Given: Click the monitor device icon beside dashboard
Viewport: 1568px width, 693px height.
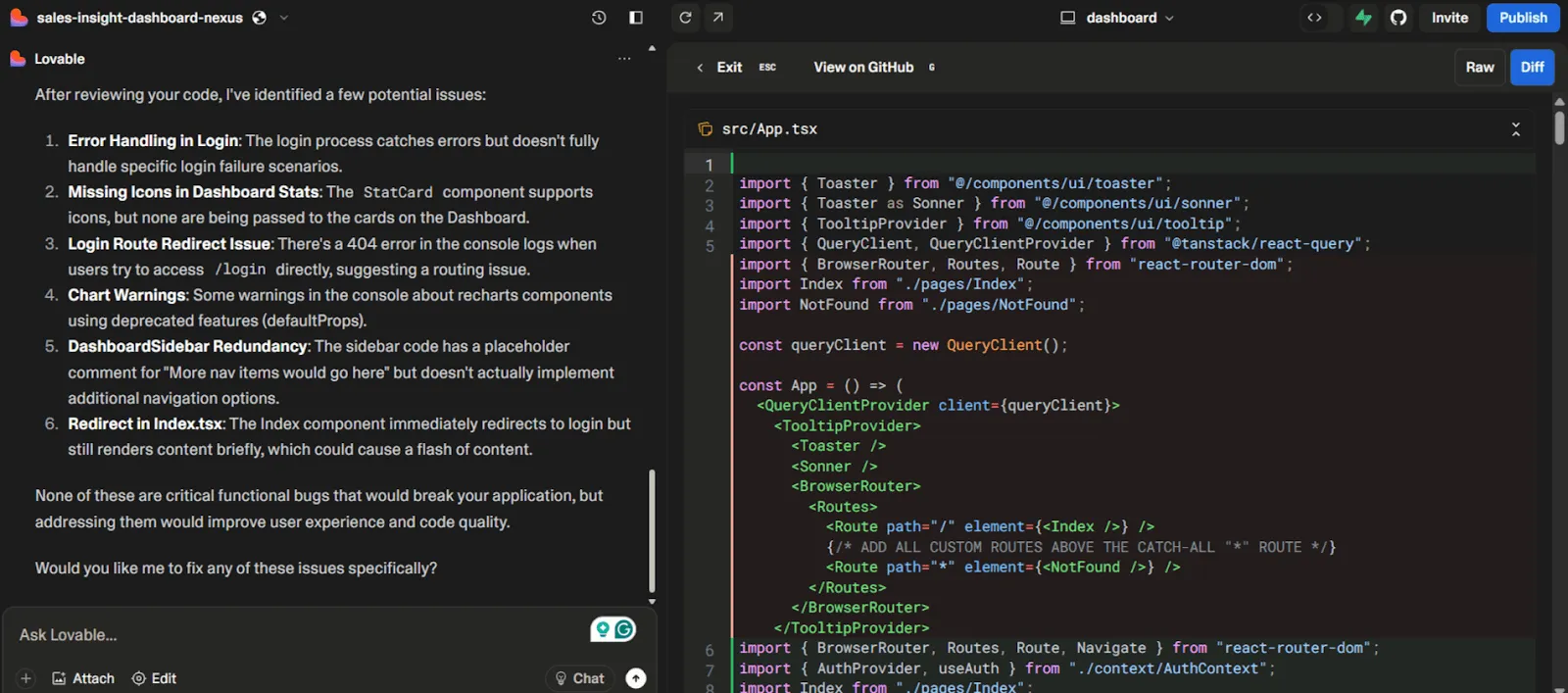Looking at the screenshot, I should [x=1068, y=18].
